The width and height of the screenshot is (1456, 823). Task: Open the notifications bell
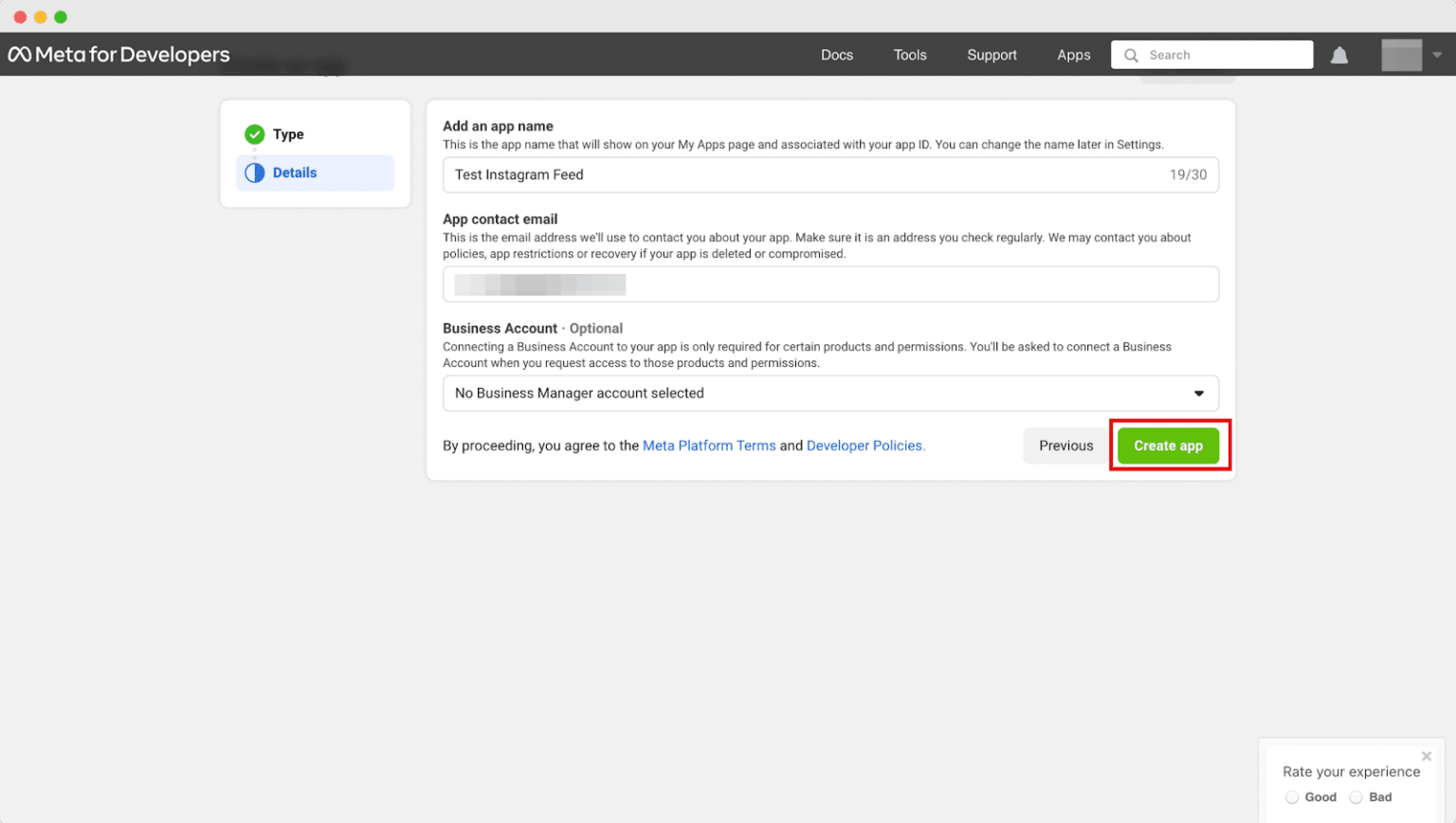click(1339, 54)
